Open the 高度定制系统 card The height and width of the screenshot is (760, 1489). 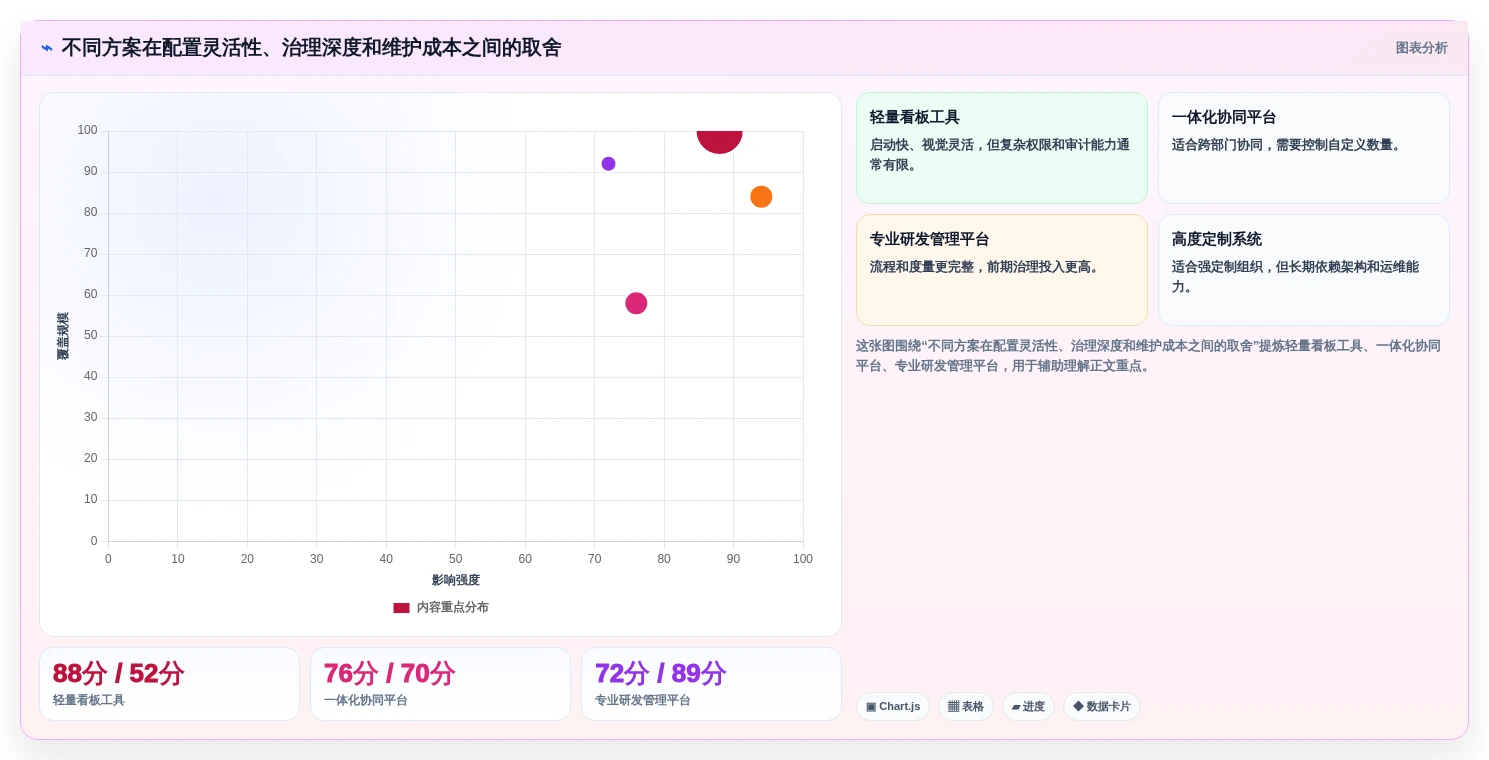pyautogui.click(x=1304, y=270)
